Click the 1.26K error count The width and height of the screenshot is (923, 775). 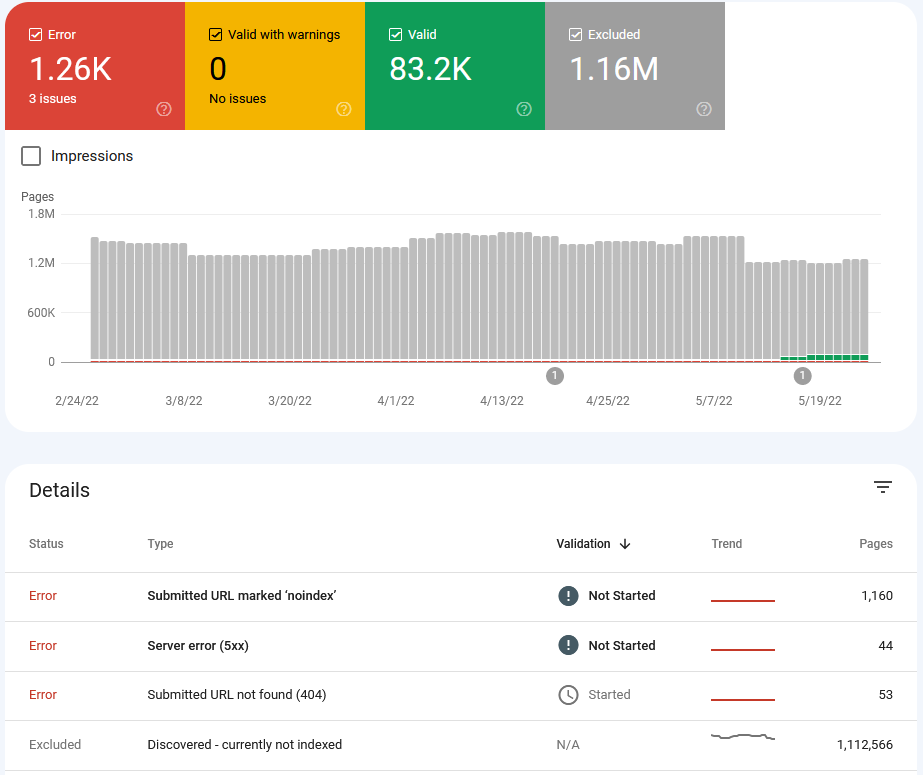[x=70, y=69]
